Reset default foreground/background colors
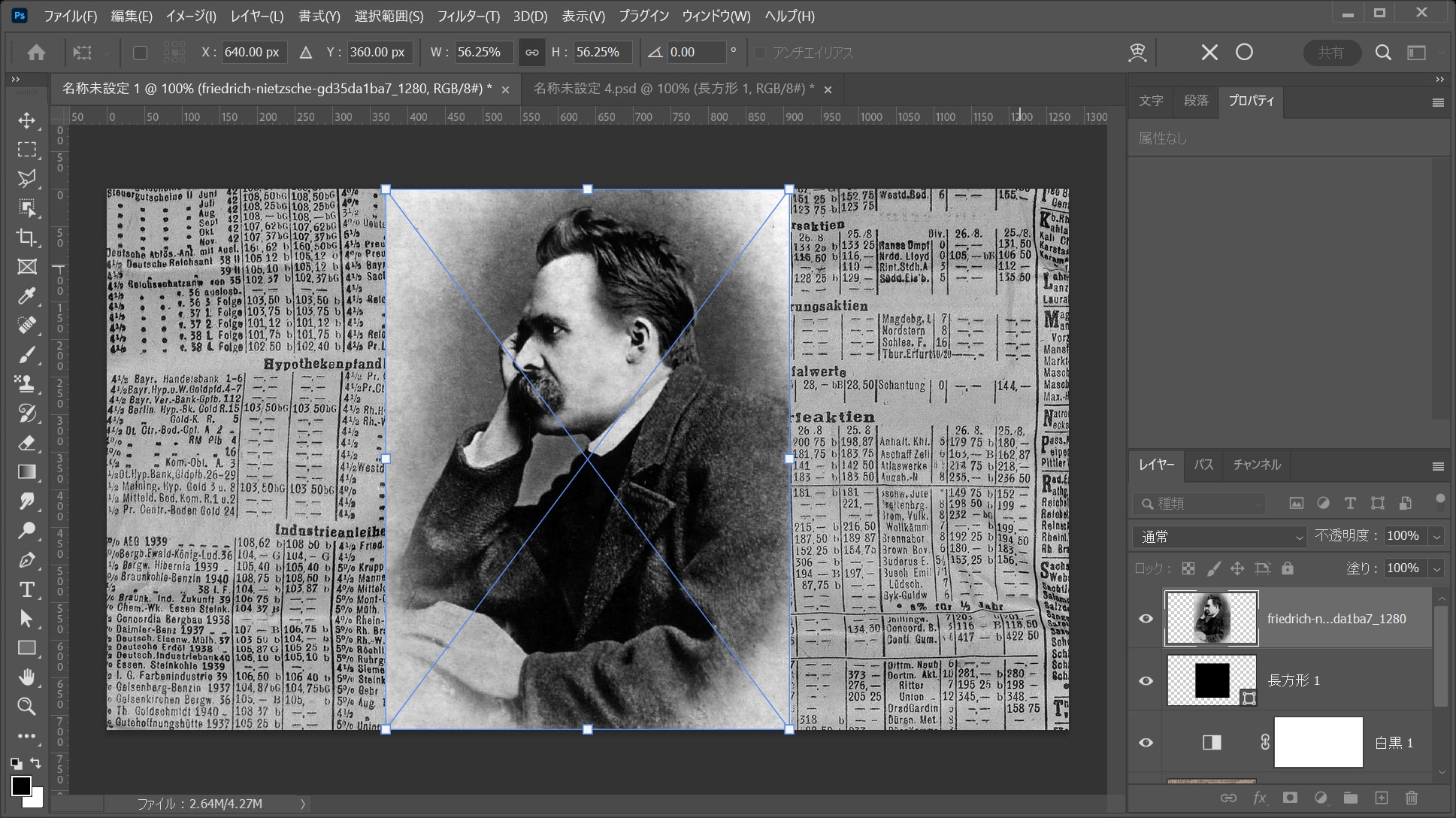This screenshot has height=818, width=1456. [x=16, y=764]
